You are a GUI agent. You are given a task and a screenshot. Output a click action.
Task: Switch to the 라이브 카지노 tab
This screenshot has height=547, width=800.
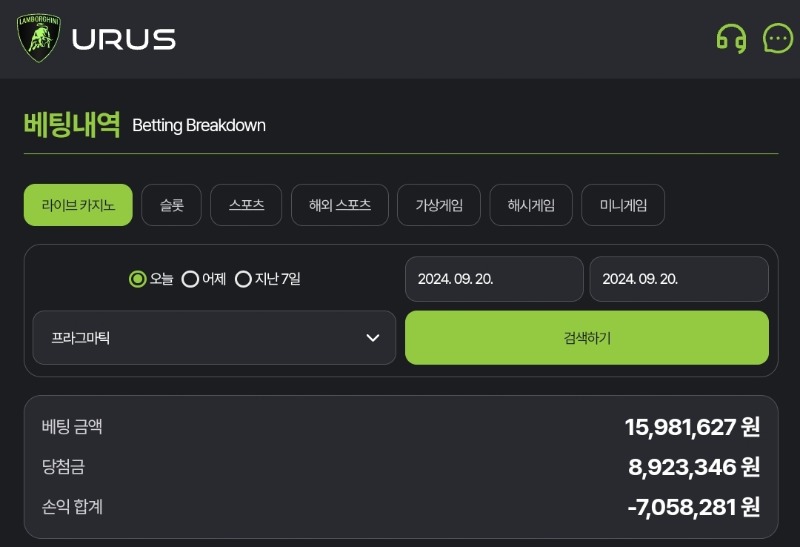[78, 205]
